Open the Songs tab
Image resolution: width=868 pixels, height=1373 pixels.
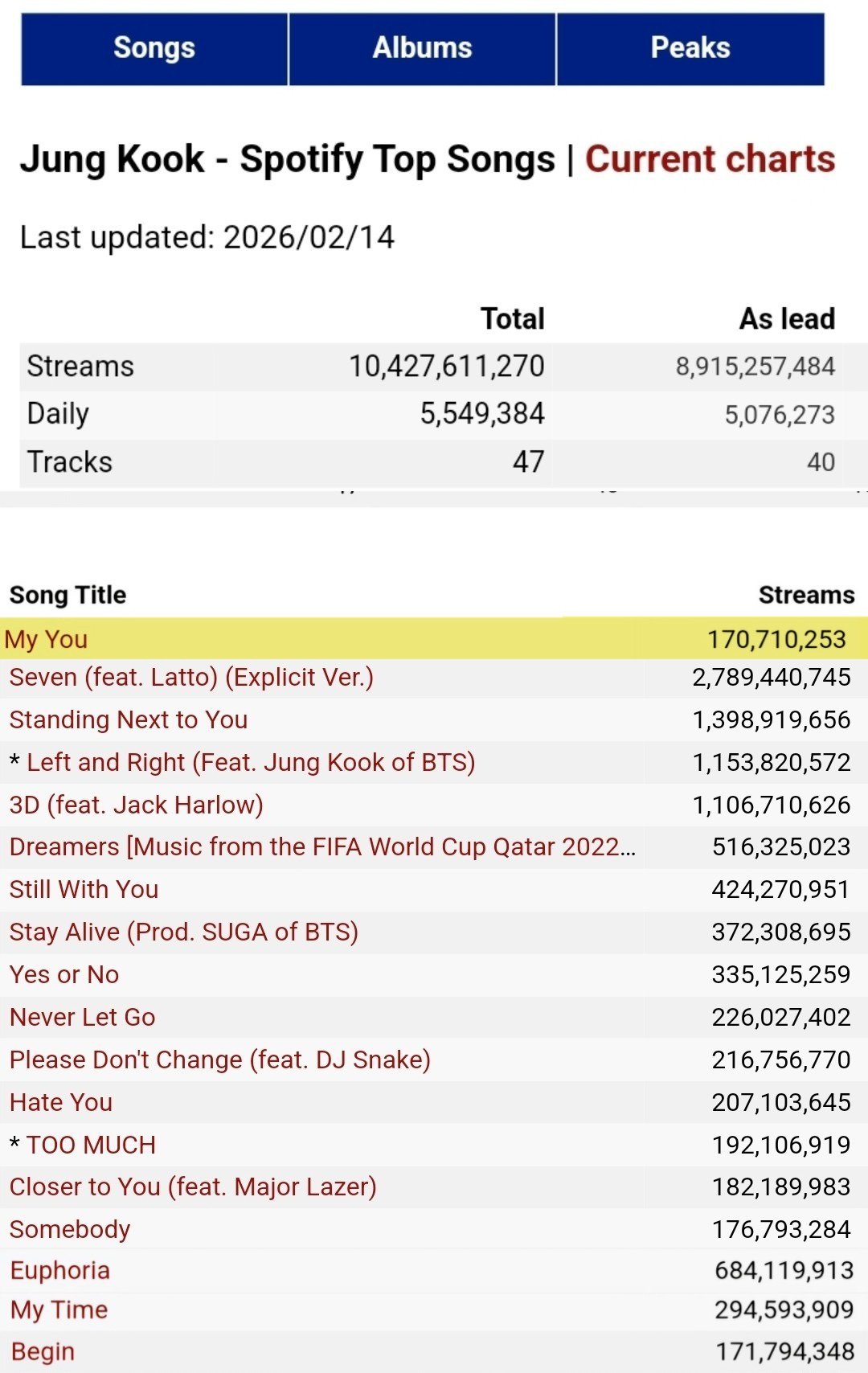[154, 48]
